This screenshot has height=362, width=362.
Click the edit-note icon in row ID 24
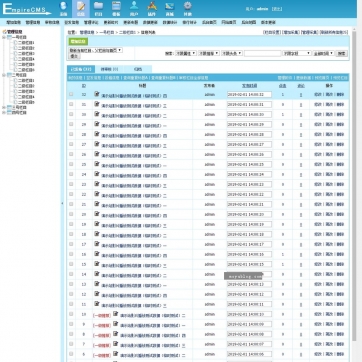pyautogui.click(x=97, y=174)
